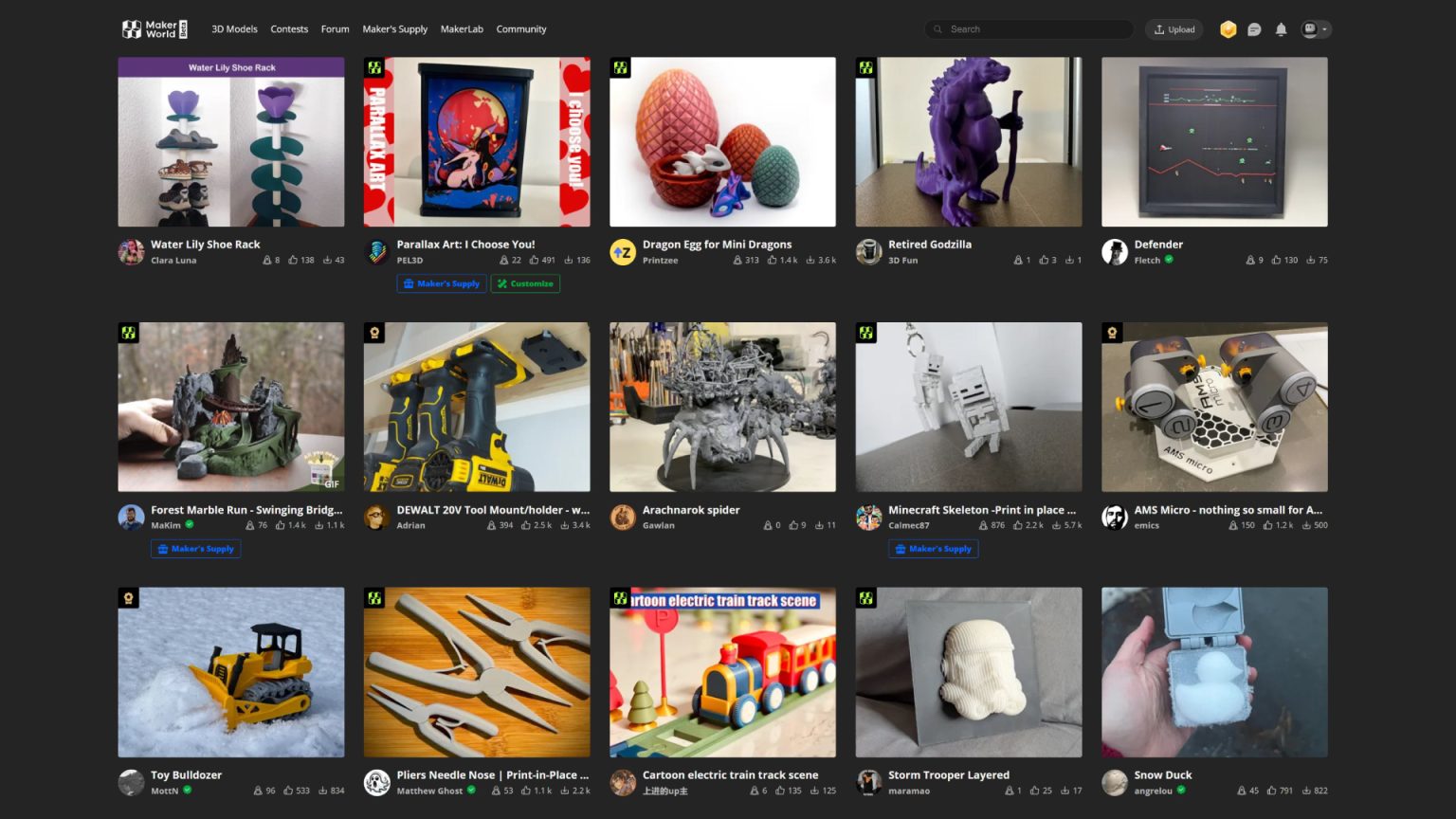Navigate to the Forum tab
This screenshot has height=819, width=1456.
[335, 29]
